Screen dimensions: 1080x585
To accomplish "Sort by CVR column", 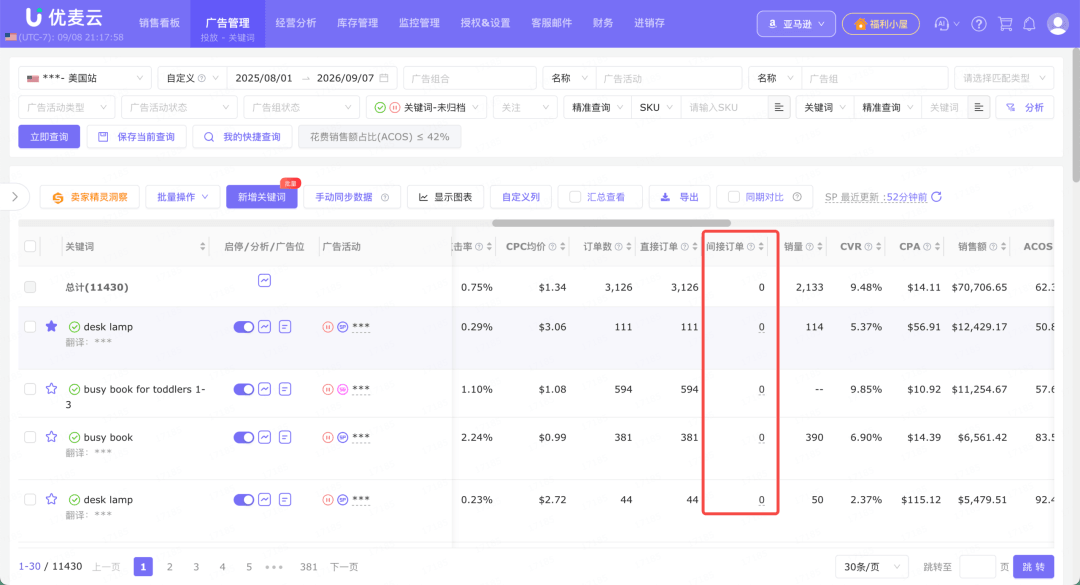I will 879,247.
